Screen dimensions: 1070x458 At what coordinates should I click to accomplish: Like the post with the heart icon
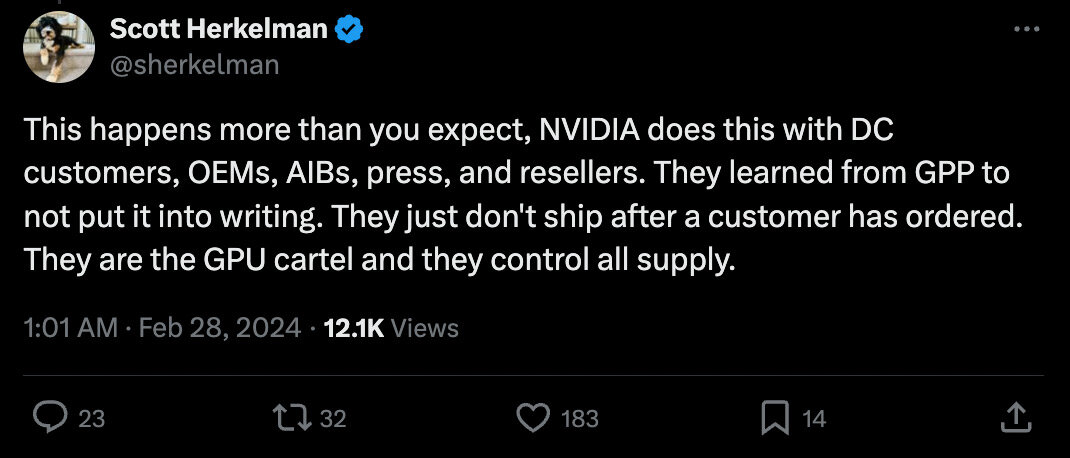[x=535, y=418]
